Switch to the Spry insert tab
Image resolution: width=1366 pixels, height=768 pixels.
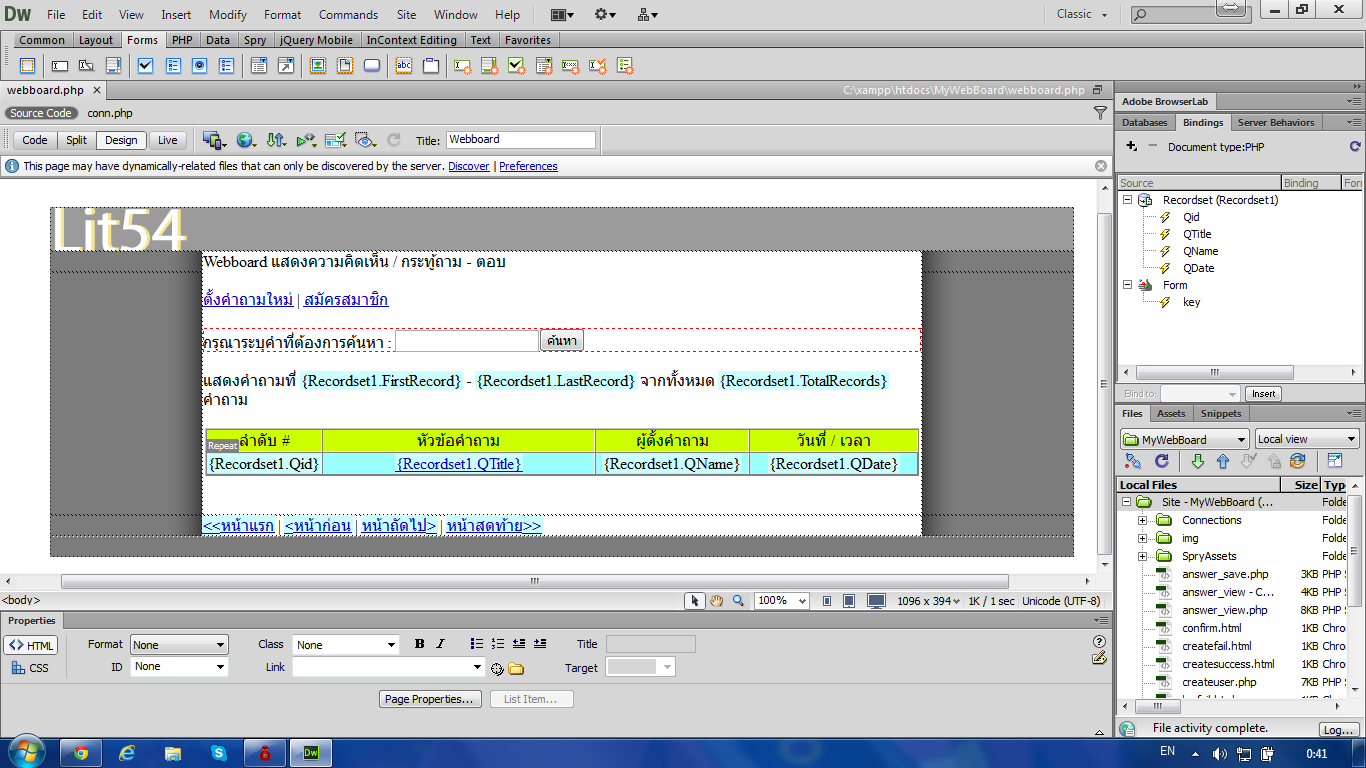(255, 40)
